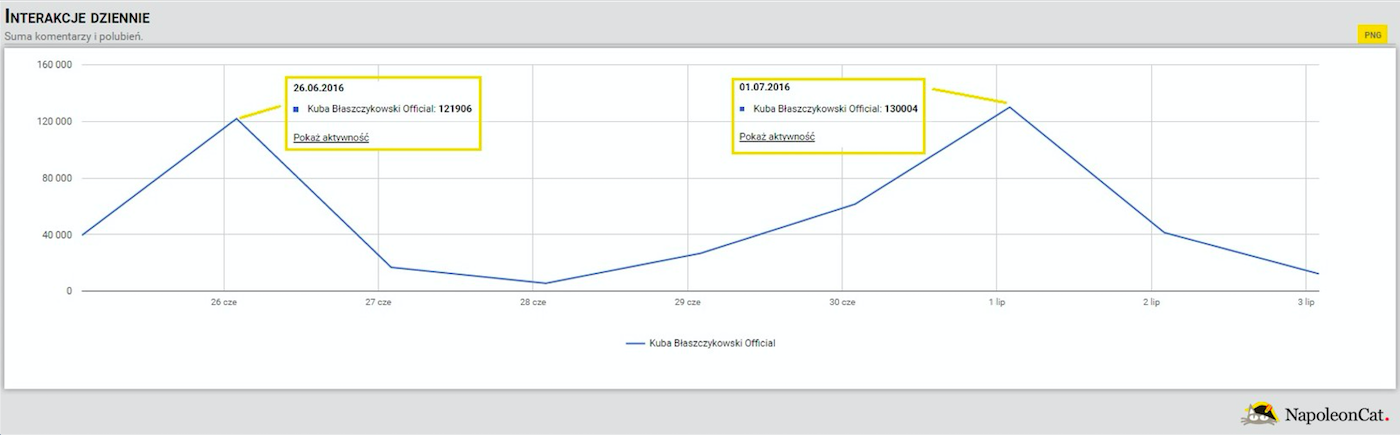
Task: Select the lowest data point at 28 cze
Action: click(546, 283)
